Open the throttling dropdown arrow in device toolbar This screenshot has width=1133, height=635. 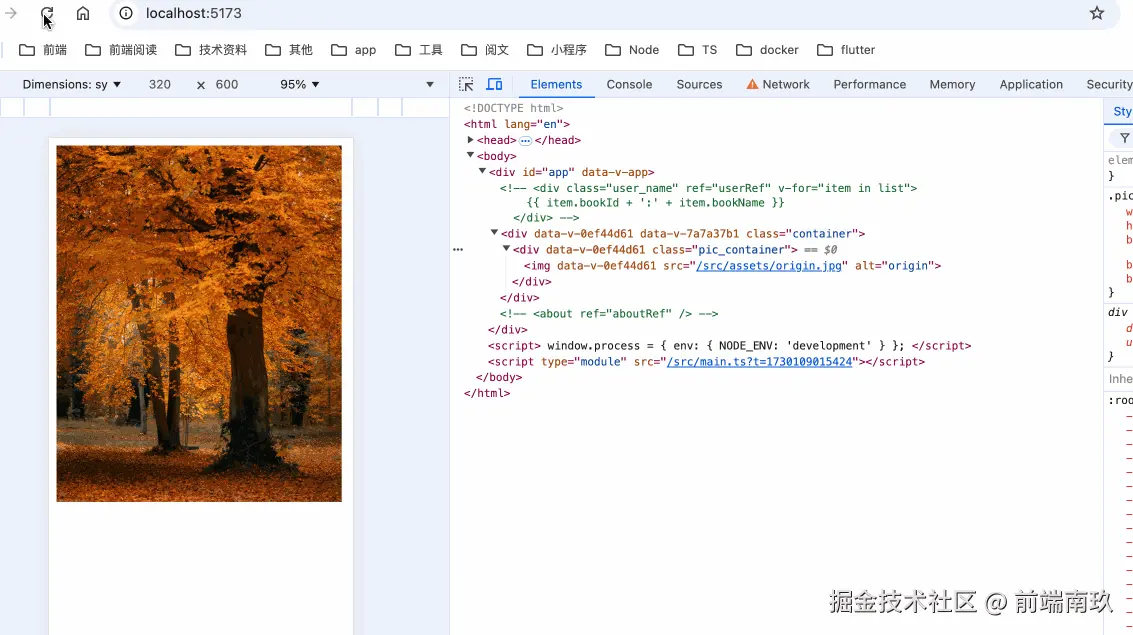(x=430, y=85)
